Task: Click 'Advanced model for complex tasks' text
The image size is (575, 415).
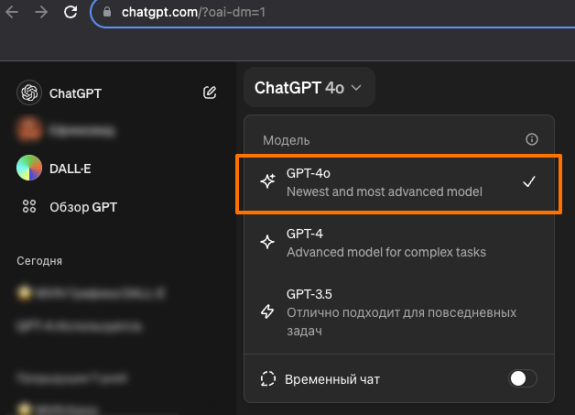Action: 386,252
